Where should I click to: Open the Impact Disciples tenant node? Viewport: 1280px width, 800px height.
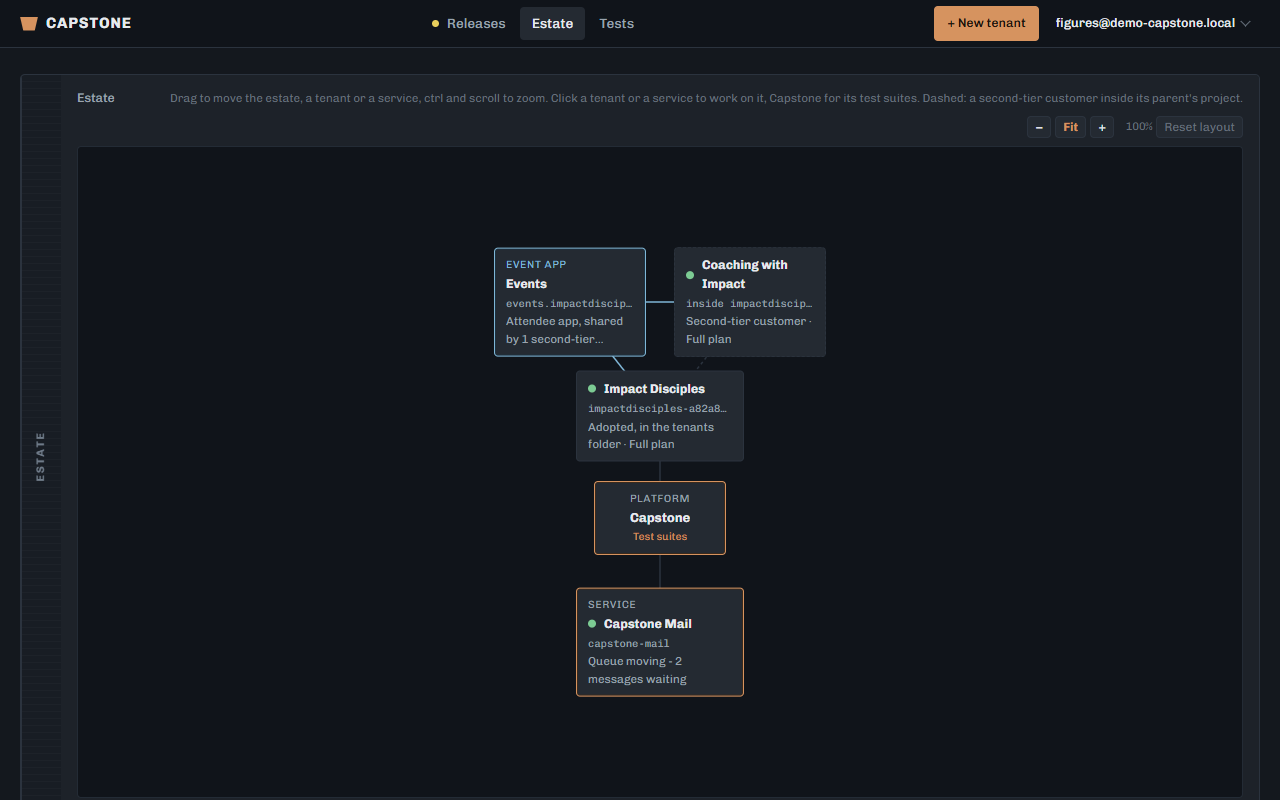[x=660, y=416]
